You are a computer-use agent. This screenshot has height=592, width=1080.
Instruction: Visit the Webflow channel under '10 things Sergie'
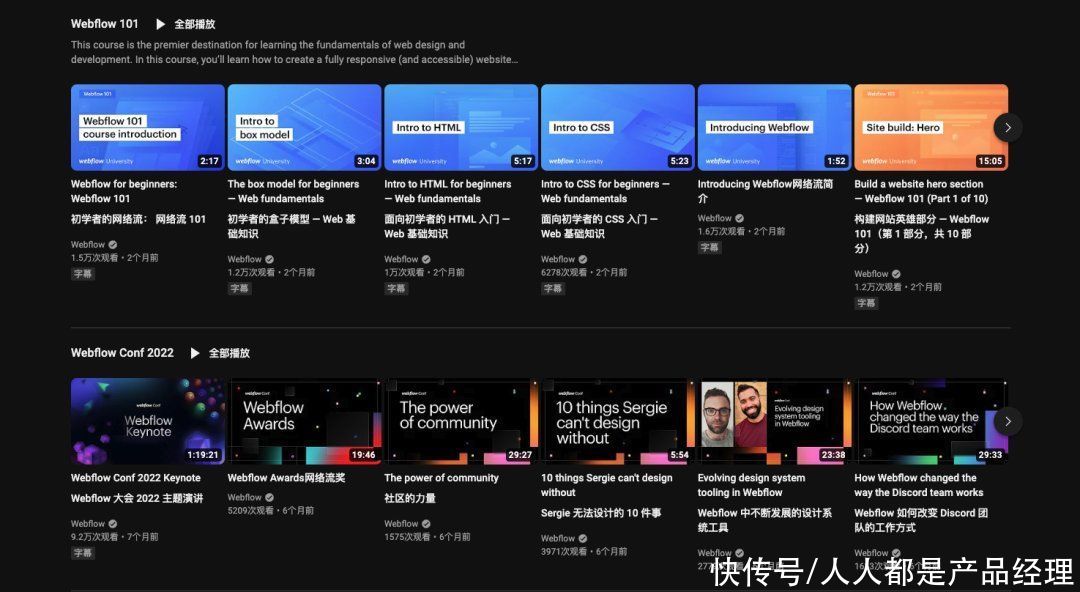coord(558,538)
